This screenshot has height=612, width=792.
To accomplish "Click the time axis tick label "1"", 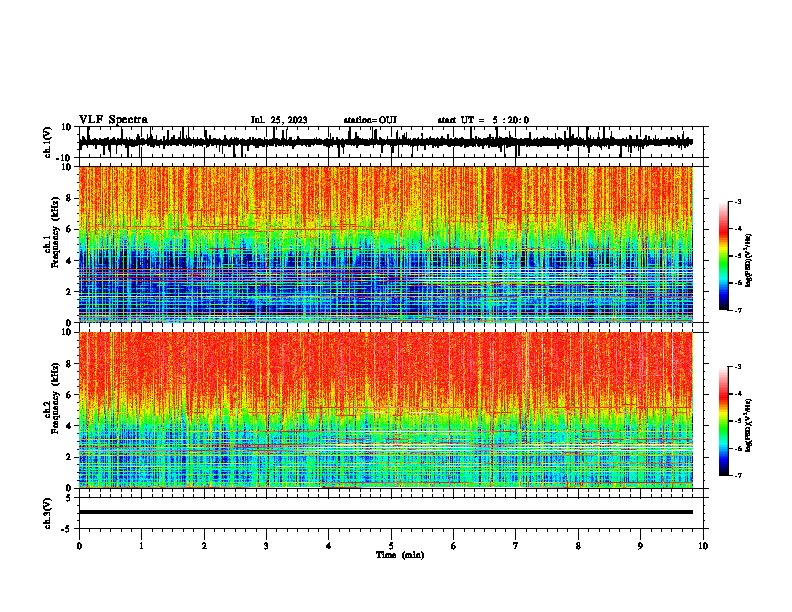I will [x=141, y=546].
